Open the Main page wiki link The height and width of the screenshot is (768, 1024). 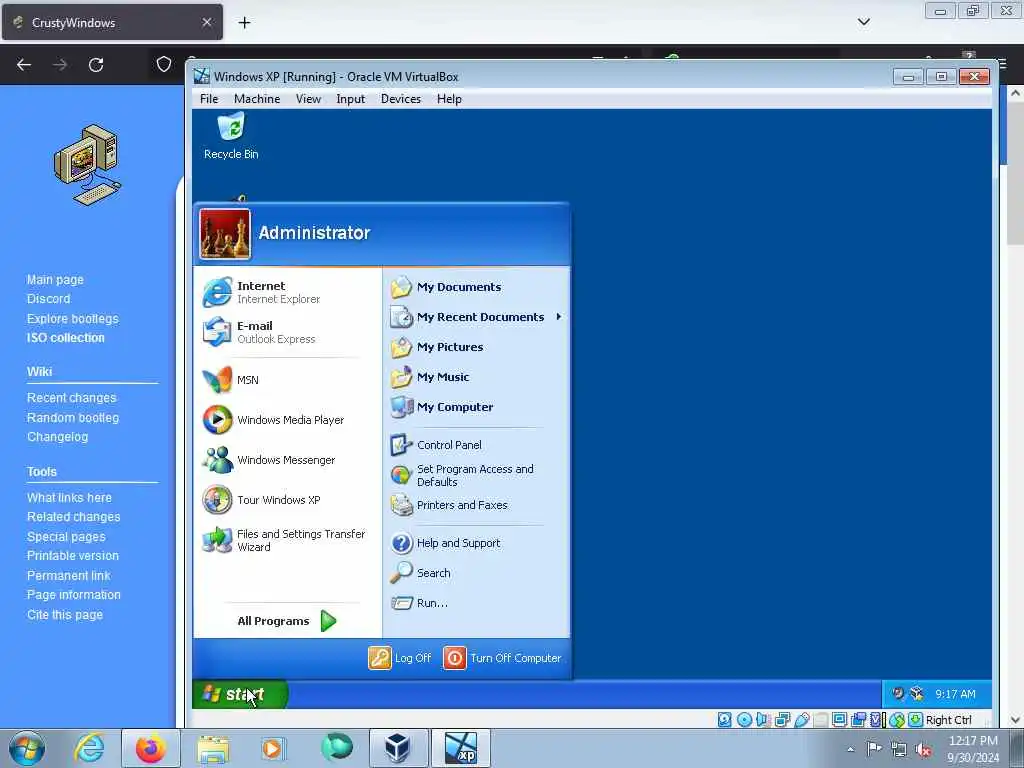[55, 280]
